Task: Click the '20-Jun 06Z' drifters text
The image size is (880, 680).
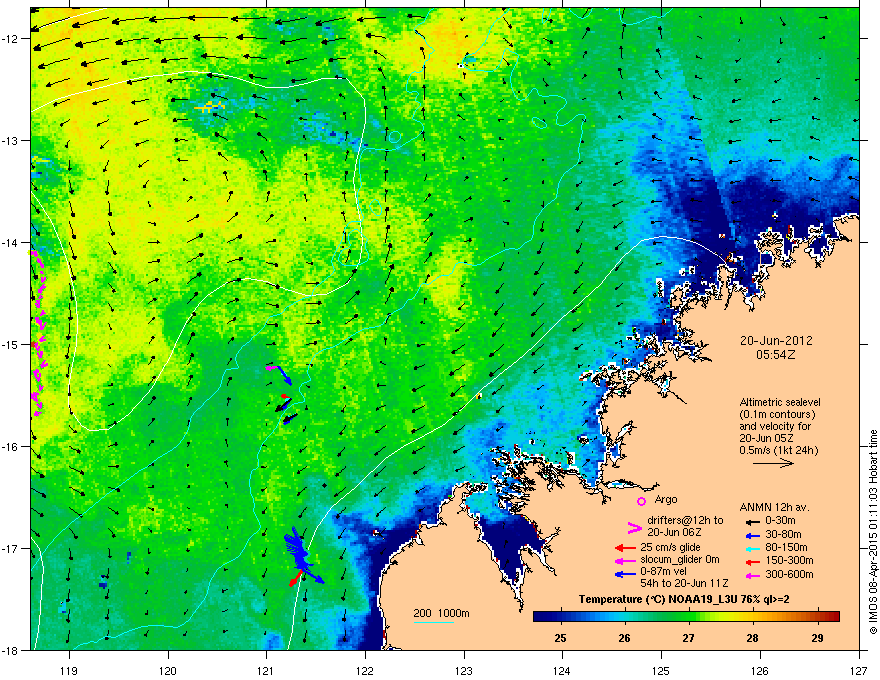Action: point(674,532)
